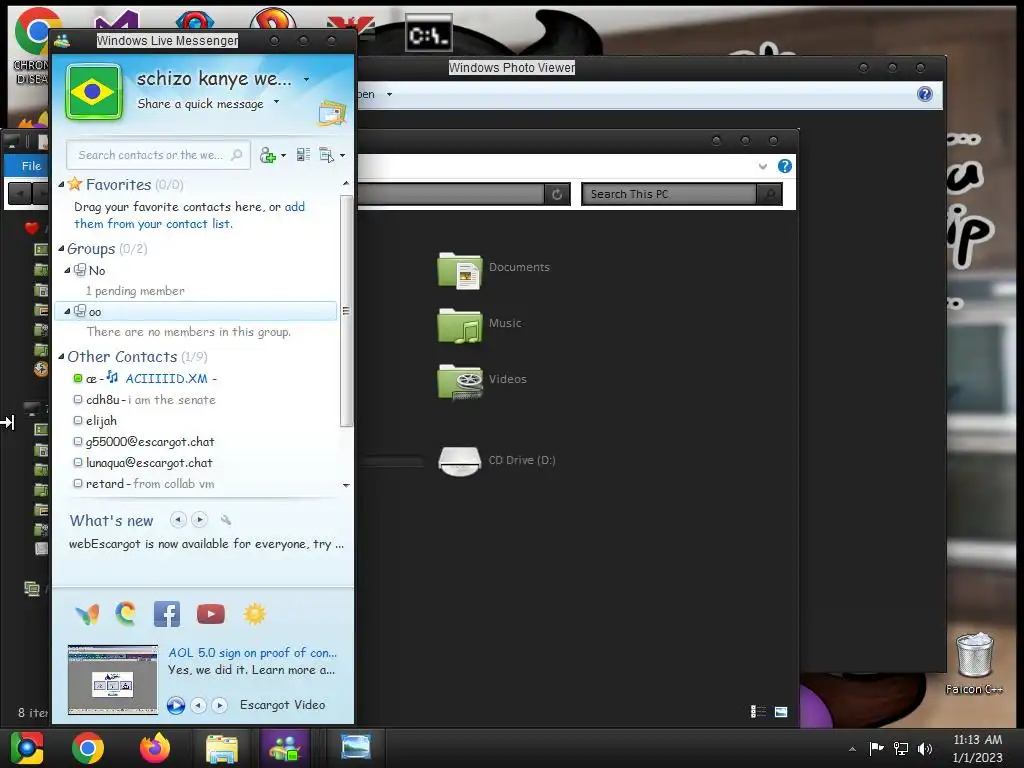Collapse the No group
The image size is (1024, 768).
67,270
